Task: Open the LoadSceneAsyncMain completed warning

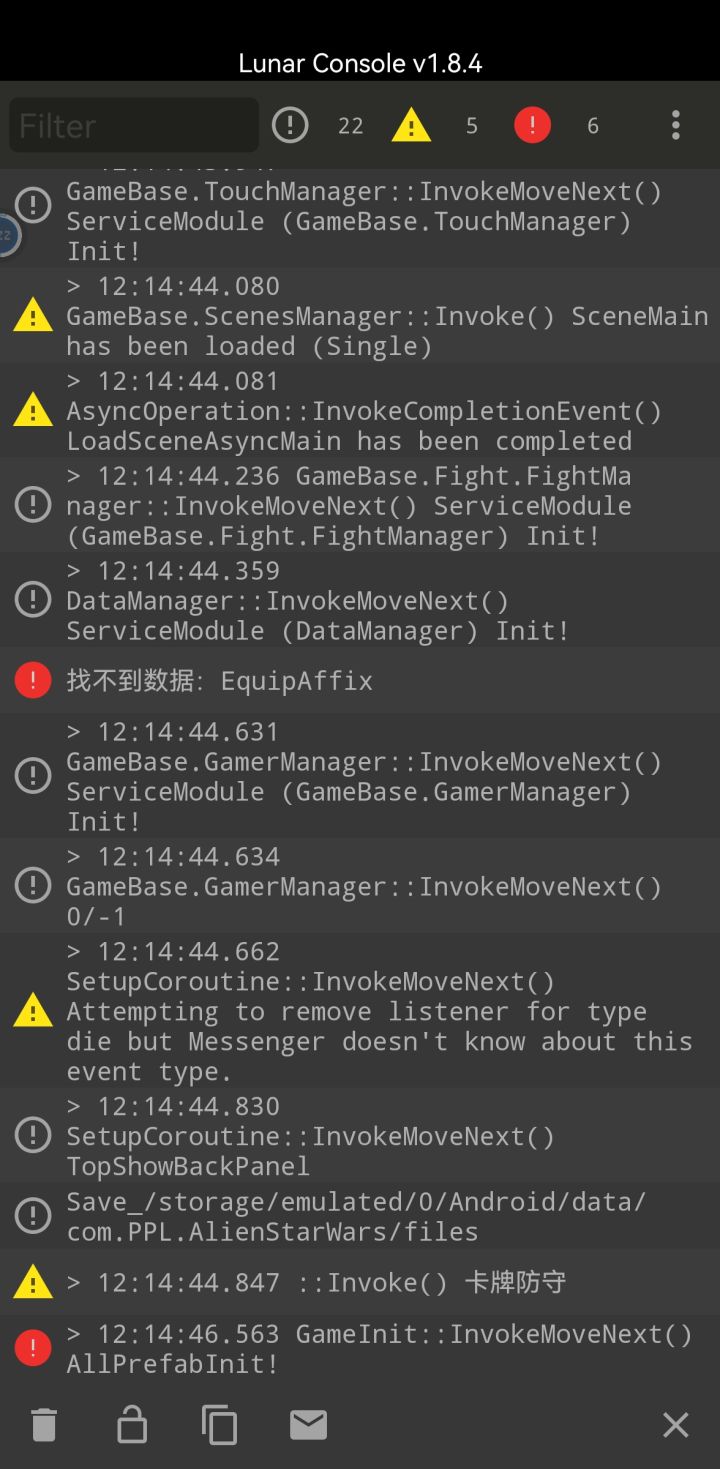Action: (360, 411)
